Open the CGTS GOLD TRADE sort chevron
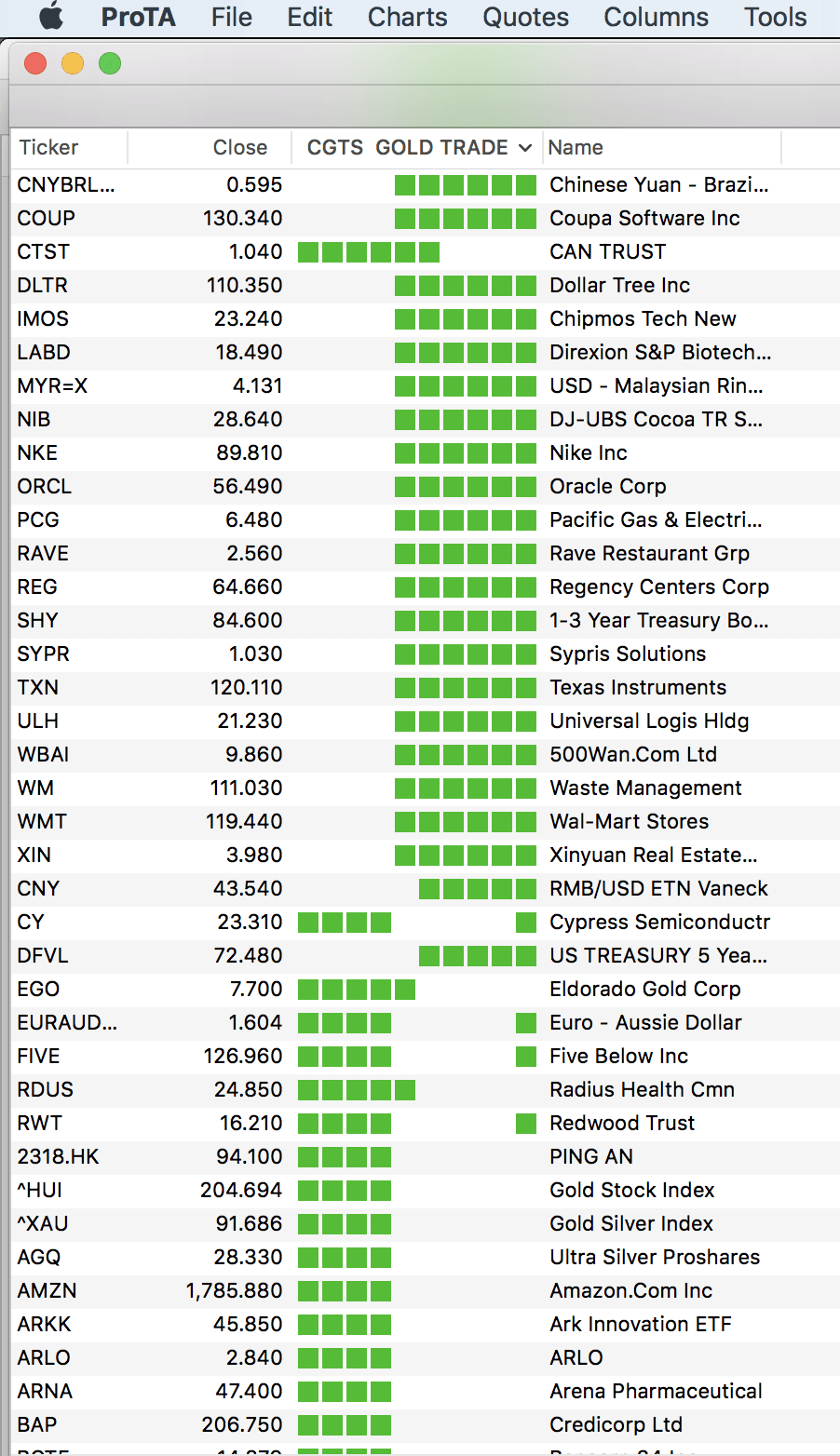 [525, 148]
